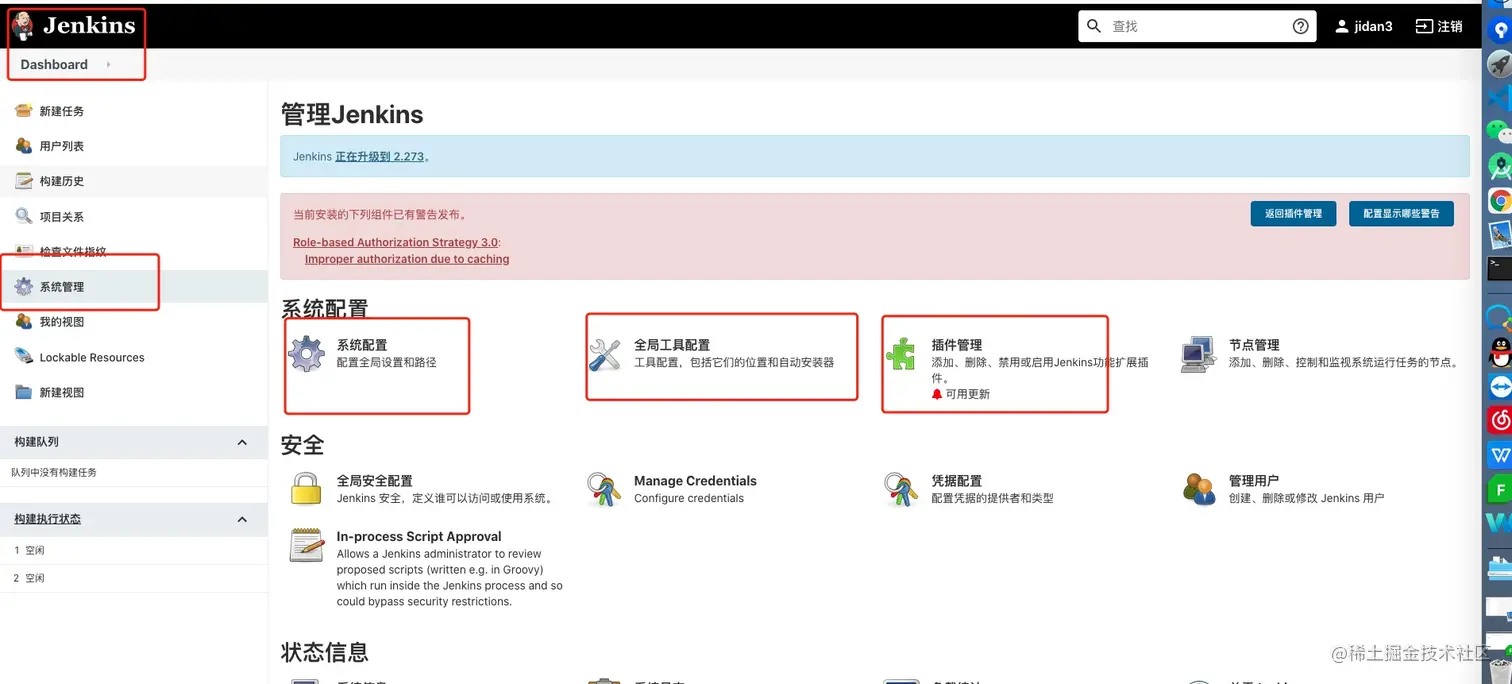Open jidan3 user profile
The width and height of the screenshot is (1512, 684).
tap(1364, 26)
